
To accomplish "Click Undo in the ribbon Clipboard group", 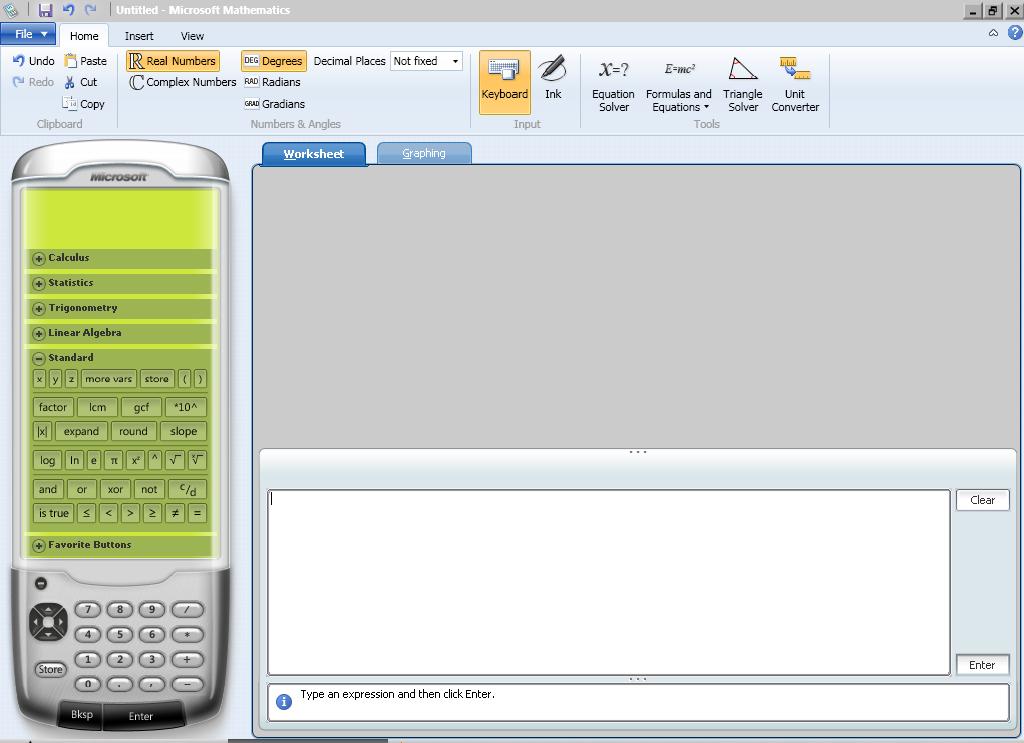I will [33, 61].
